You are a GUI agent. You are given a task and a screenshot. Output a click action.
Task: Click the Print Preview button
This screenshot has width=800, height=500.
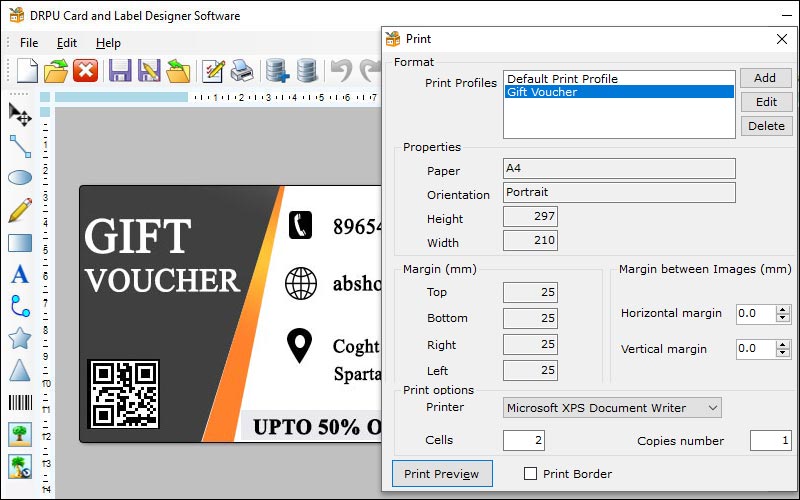click(x=442, y=474)
